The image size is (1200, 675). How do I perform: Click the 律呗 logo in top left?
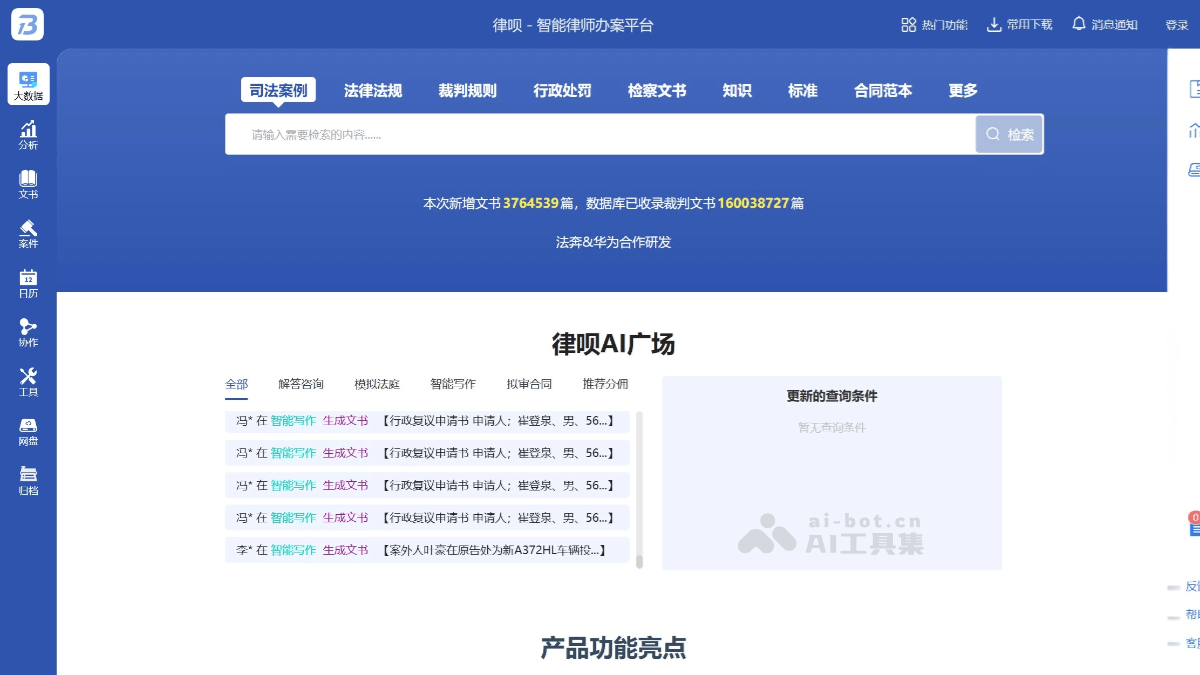(x=26, y=24)
